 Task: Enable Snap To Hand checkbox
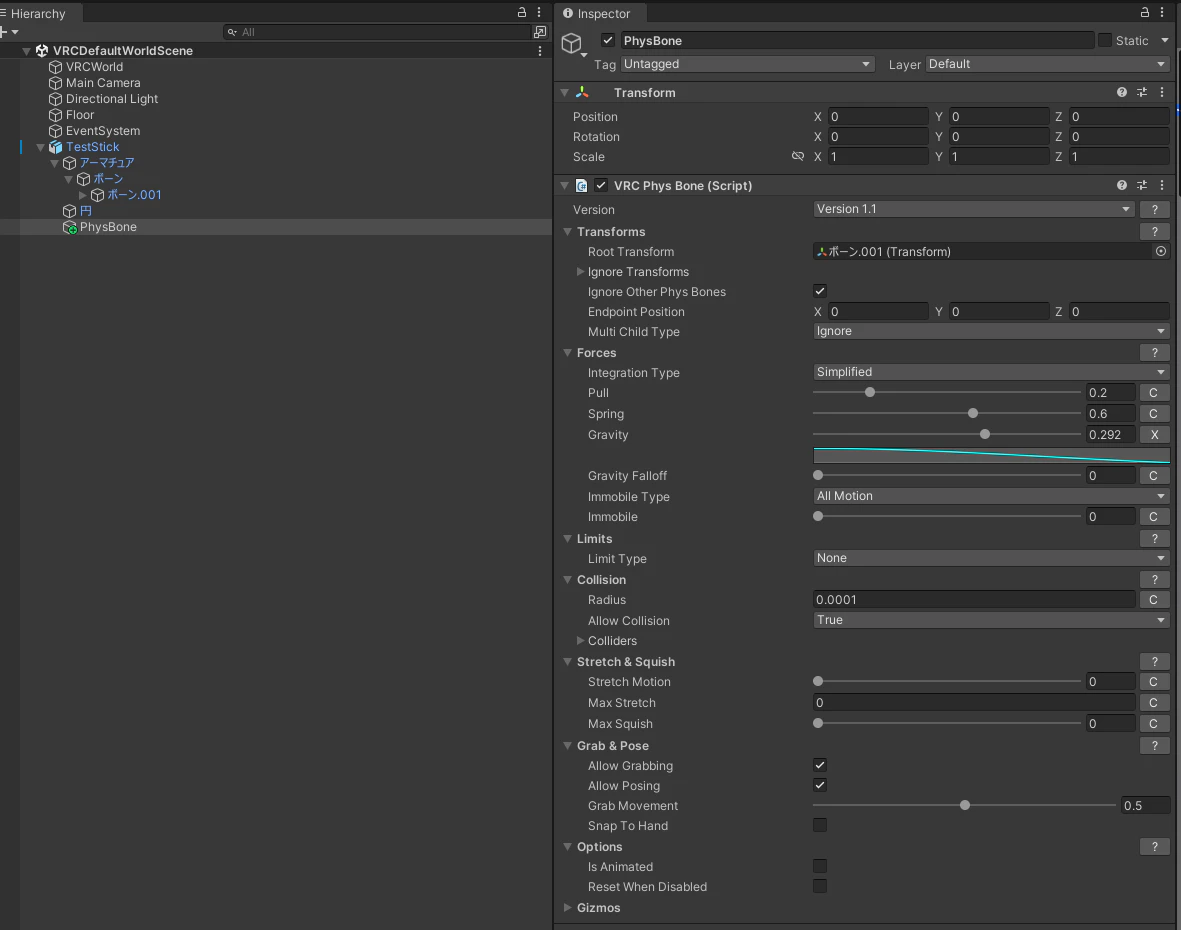[820, 825]
